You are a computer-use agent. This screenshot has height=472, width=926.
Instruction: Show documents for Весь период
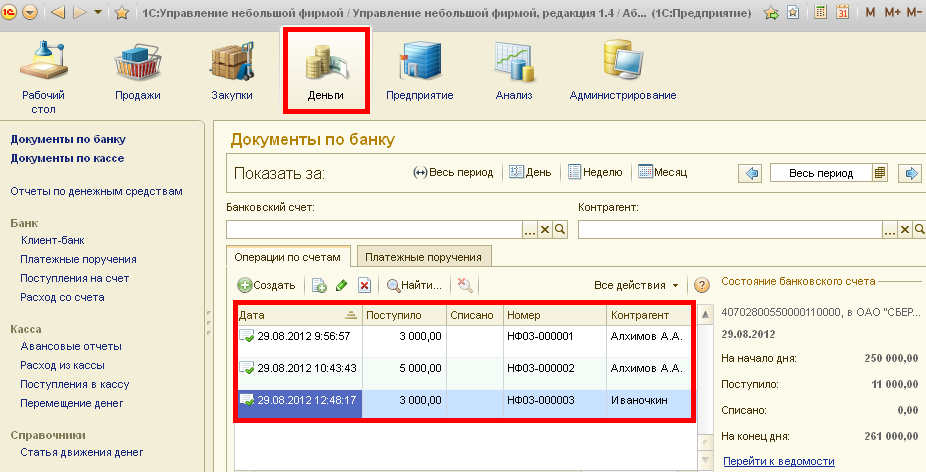click(453, 172)
